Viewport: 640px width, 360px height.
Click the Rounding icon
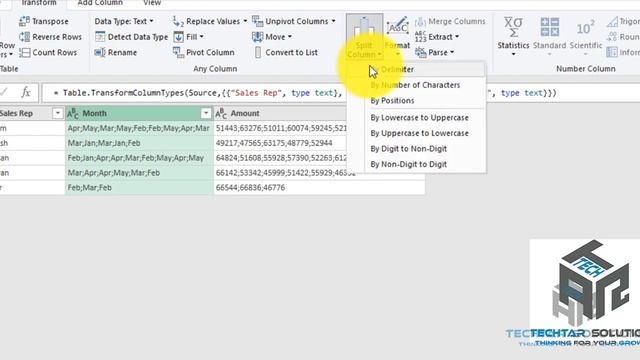612,37
